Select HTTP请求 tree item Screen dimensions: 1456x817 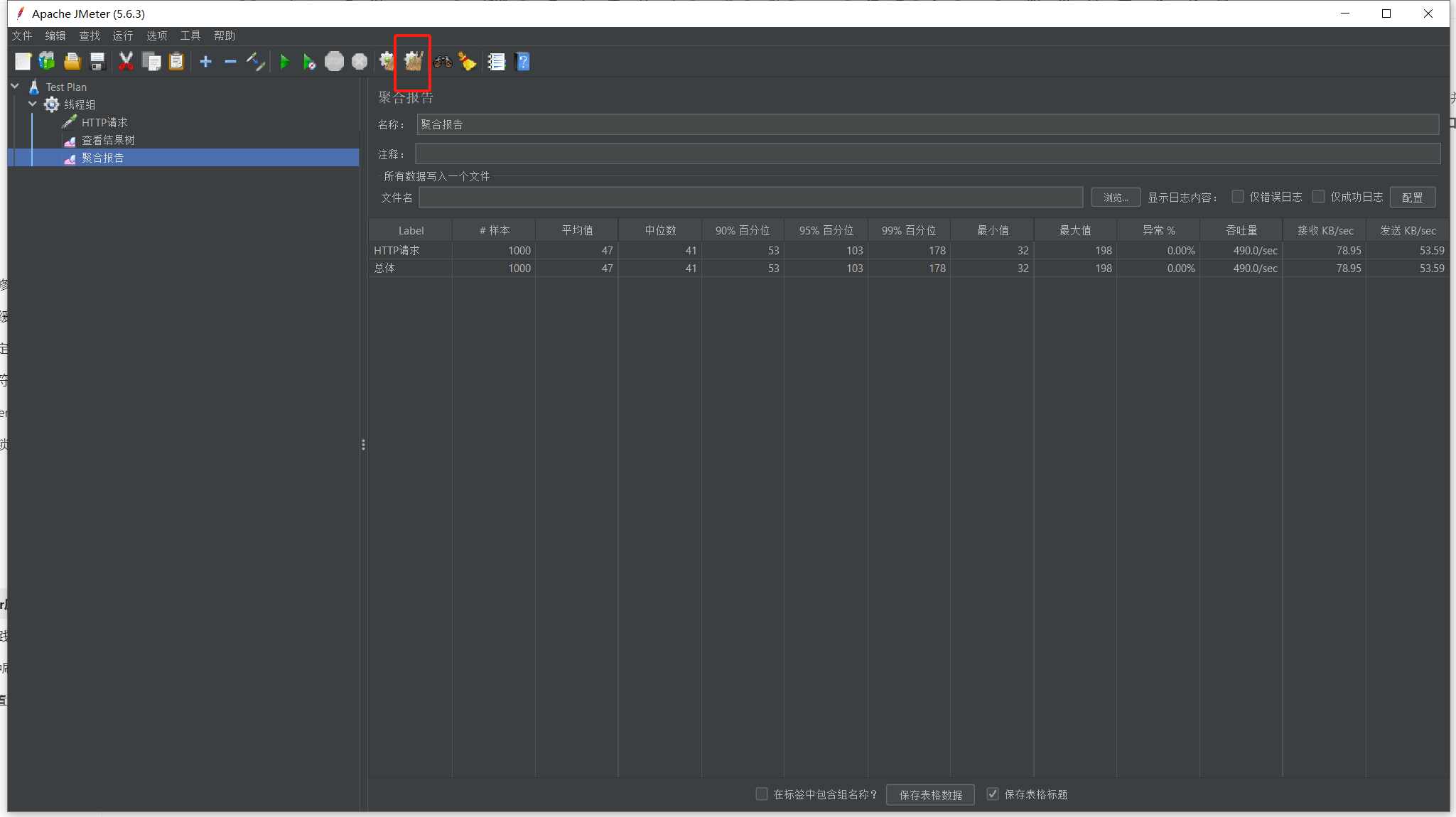coord(104,122)
